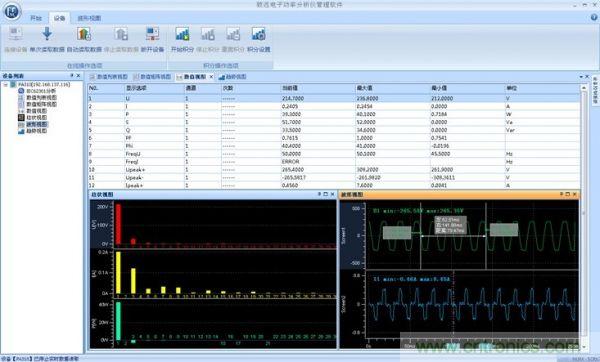
Task: Maximize the waveform view panel
Action: point(568,194)
